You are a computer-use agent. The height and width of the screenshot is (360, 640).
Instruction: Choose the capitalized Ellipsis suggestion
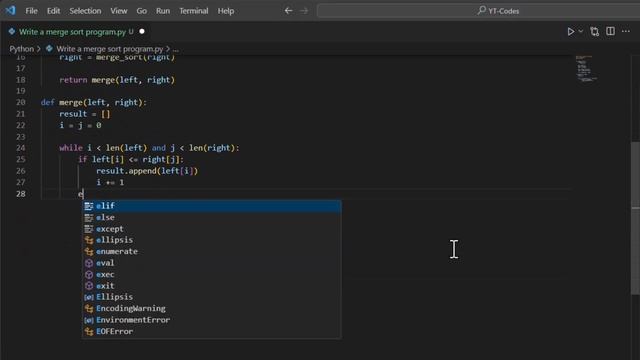coord(211,297)
